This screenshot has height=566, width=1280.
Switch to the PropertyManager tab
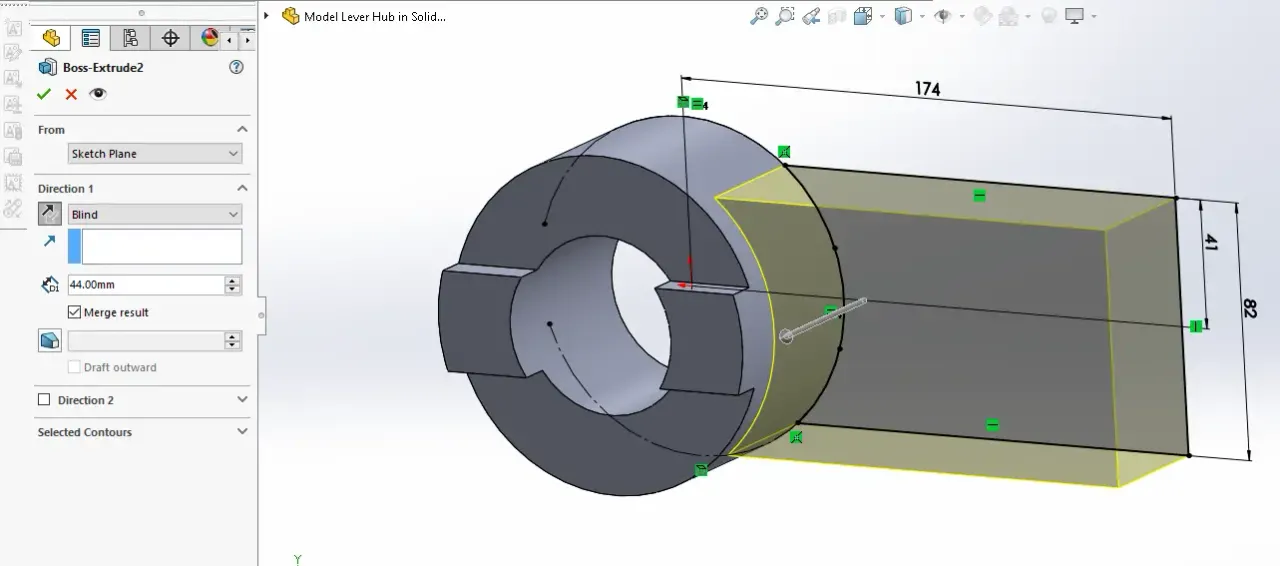coord(90,38)
